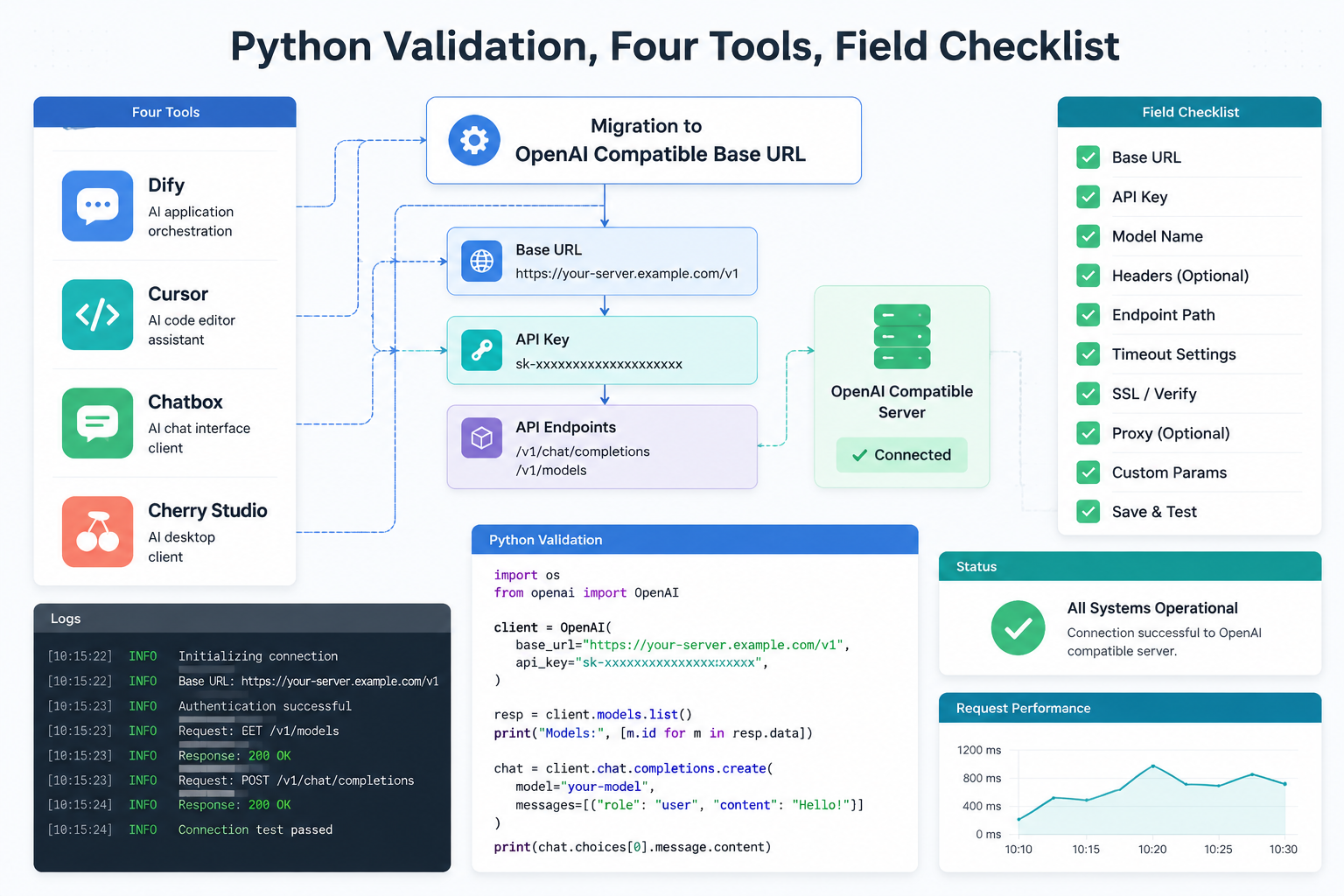The height and width of the screenshot is (896, 1344).
Task: Toggle the Endpoint Path checkbox
Action: pyautogui.click(x=1088, y=315)
